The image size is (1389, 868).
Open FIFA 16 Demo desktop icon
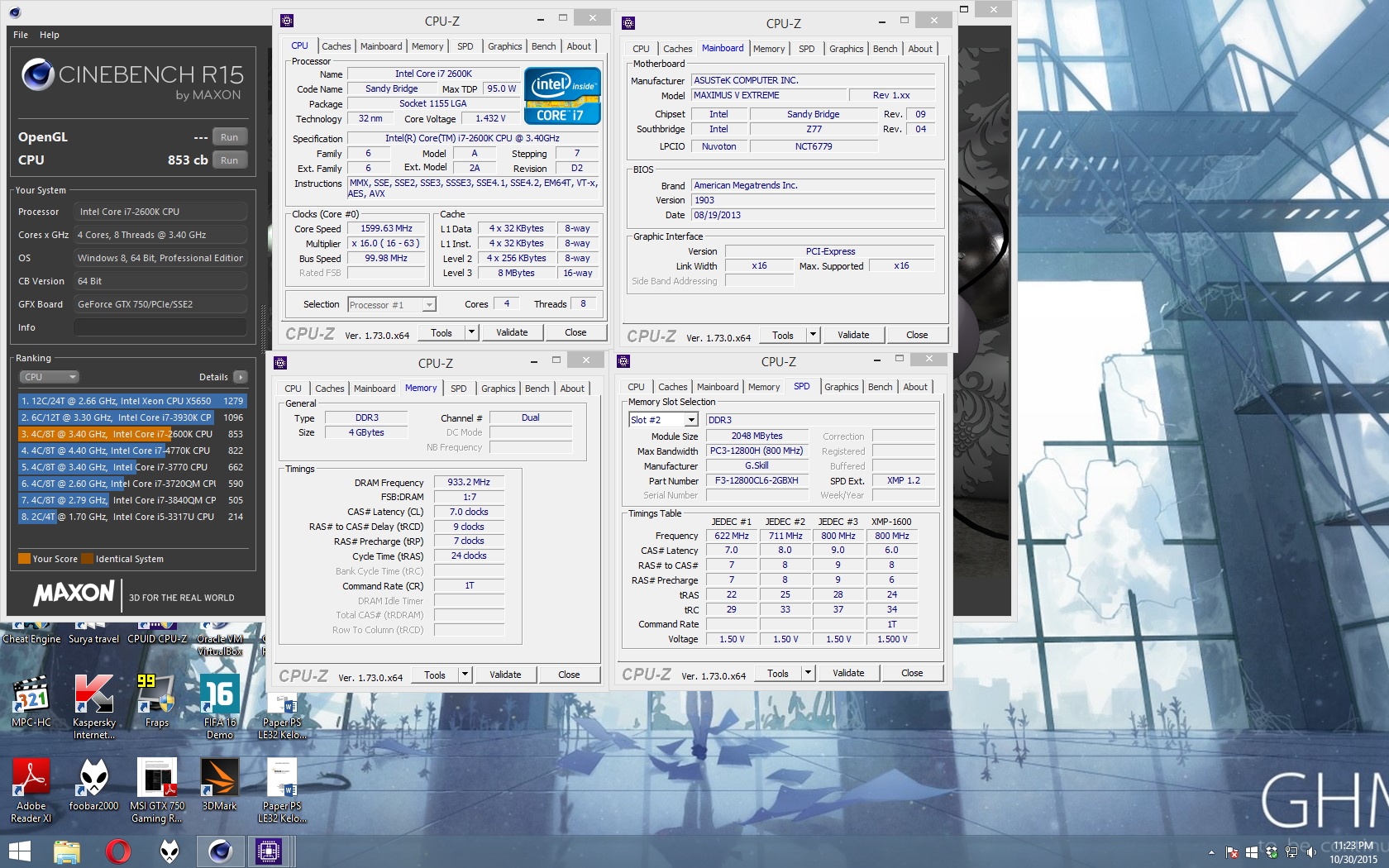[x=219, y=707]
